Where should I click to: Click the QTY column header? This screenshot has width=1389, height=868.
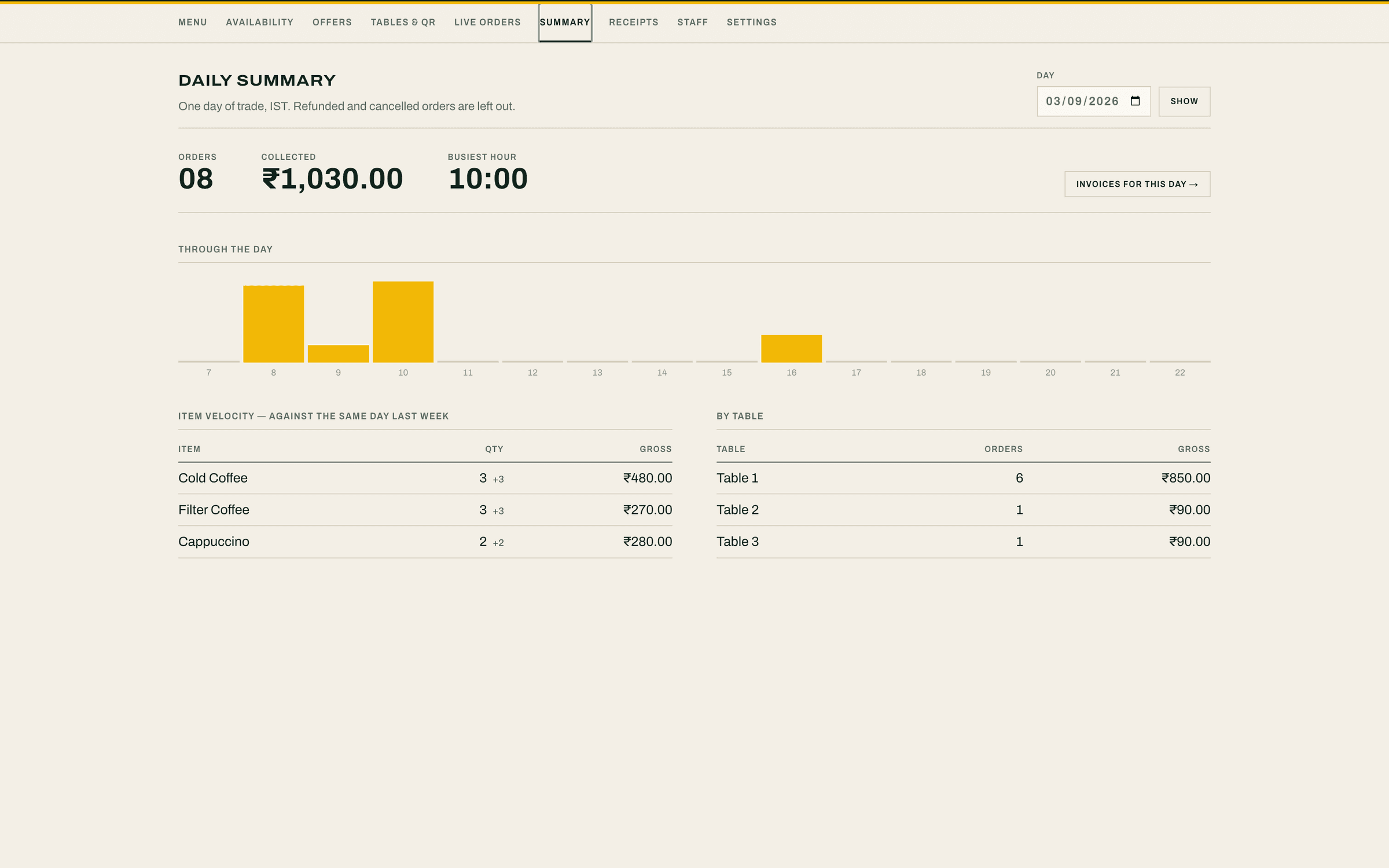click(494, 449)
